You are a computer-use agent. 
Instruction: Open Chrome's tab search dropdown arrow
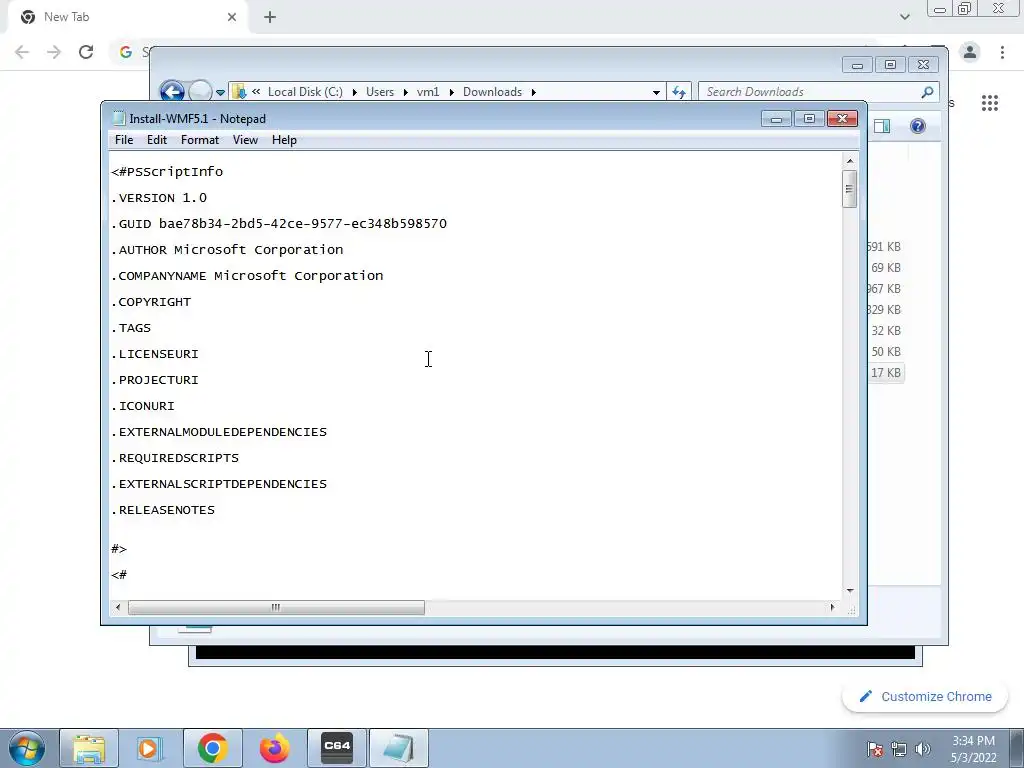click(904, 17)
